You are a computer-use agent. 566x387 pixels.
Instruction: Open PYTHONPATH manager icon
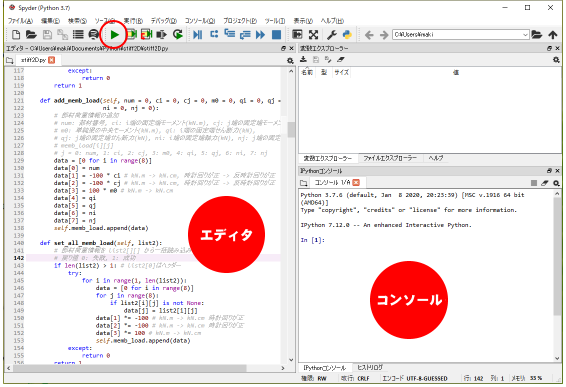click(x=347, y=35)
